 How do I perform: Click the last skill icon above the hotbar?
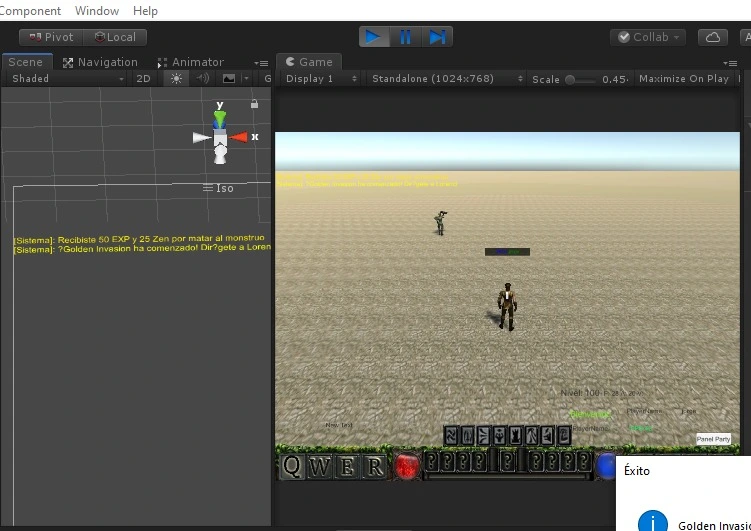pyautogui.click(x=564, y=436)
